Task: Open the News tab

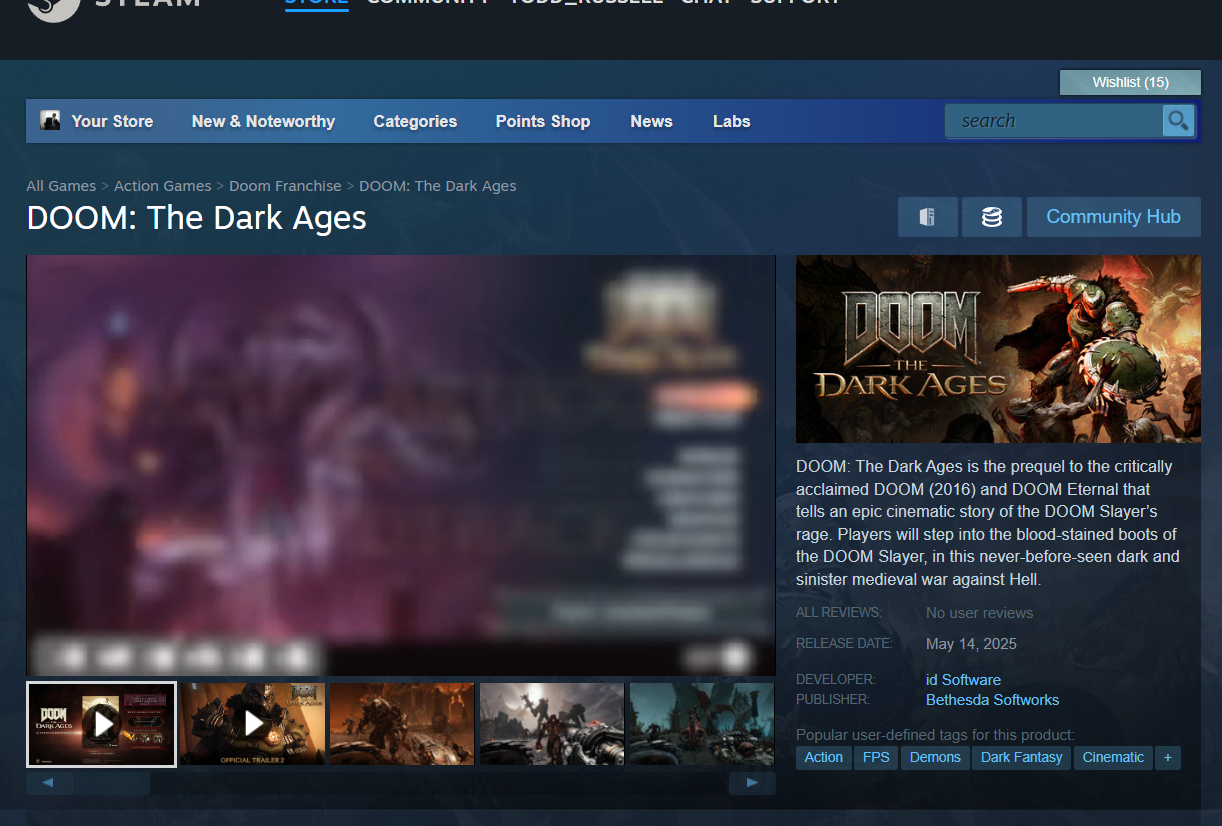Action: pyautogui.click(x=651, y=121)
